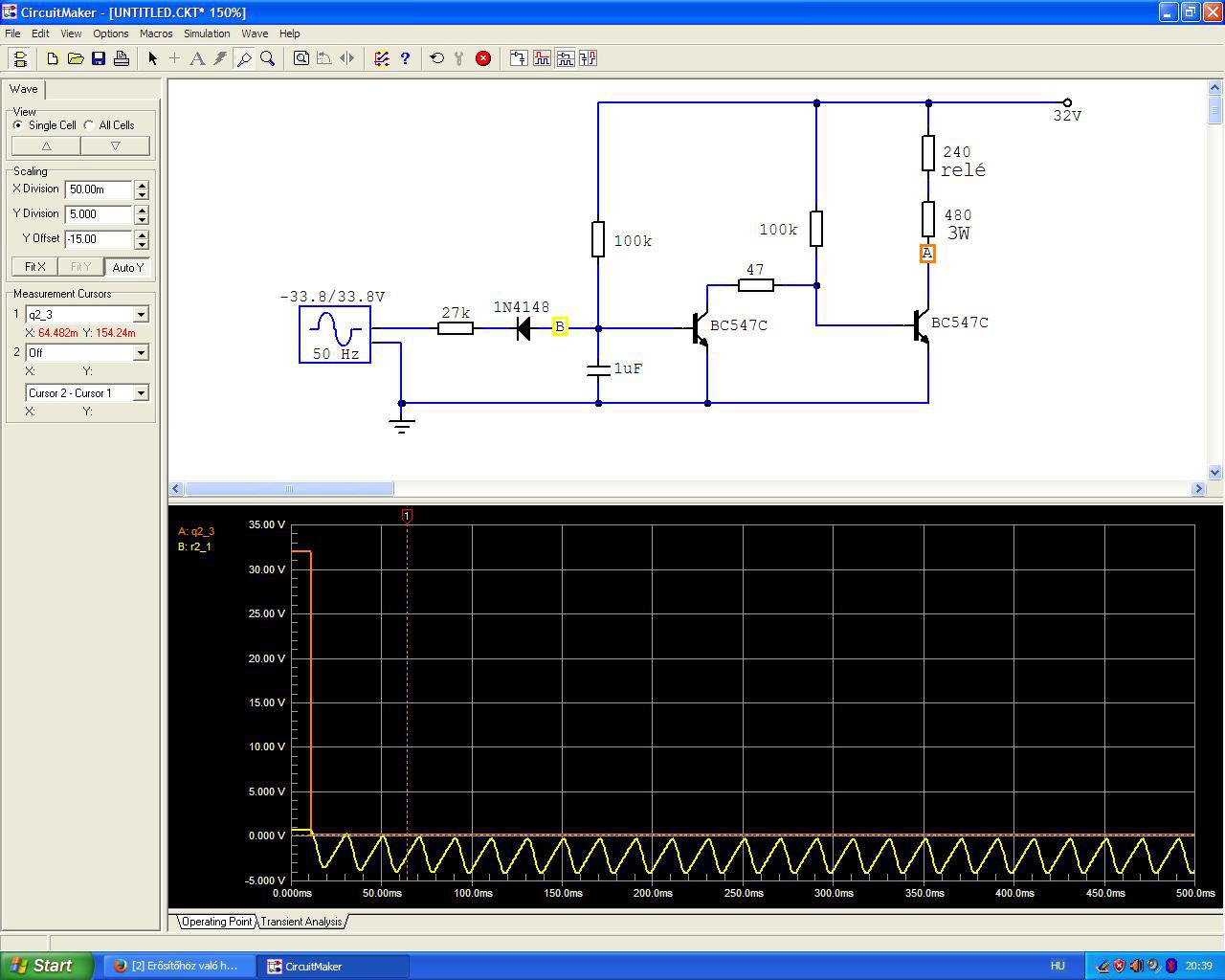Viewport: 1225px width, 980px height.
Task: Select the Probe tool
Action: [x=244, y=58]
